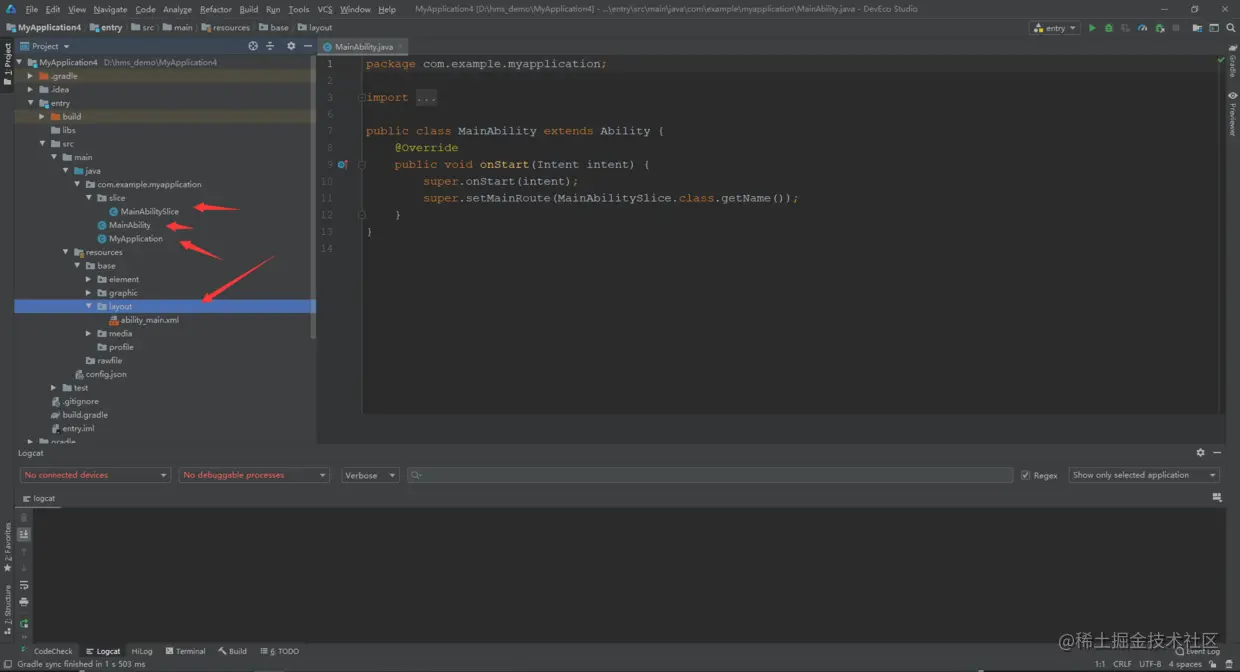Screen dimensions: 1240x672
Task: Open the 'No debuggable processes' dropdown
Action: click(254, 475)
